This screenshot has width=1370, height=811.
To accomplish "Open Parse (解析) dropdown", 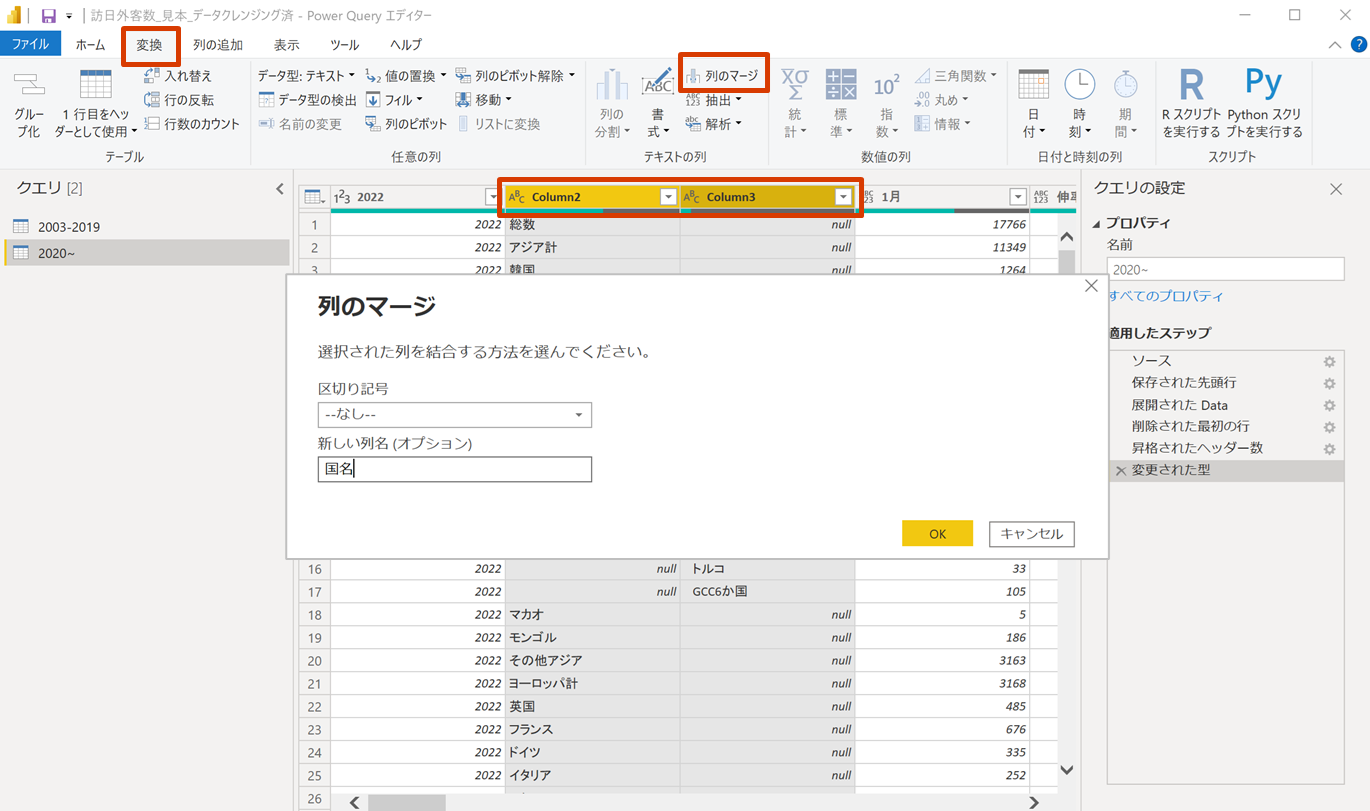I will click(714, 124).
